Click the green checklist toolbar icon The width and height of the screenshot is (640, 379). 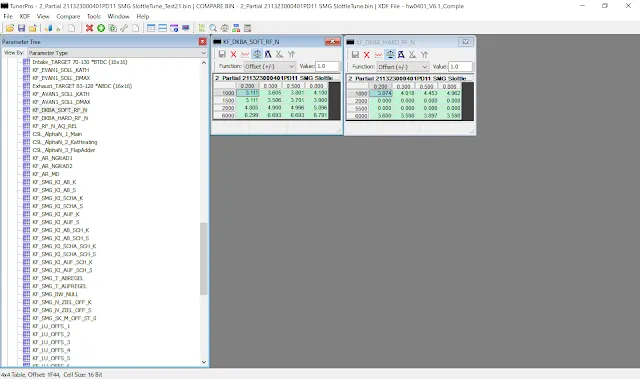202,28
